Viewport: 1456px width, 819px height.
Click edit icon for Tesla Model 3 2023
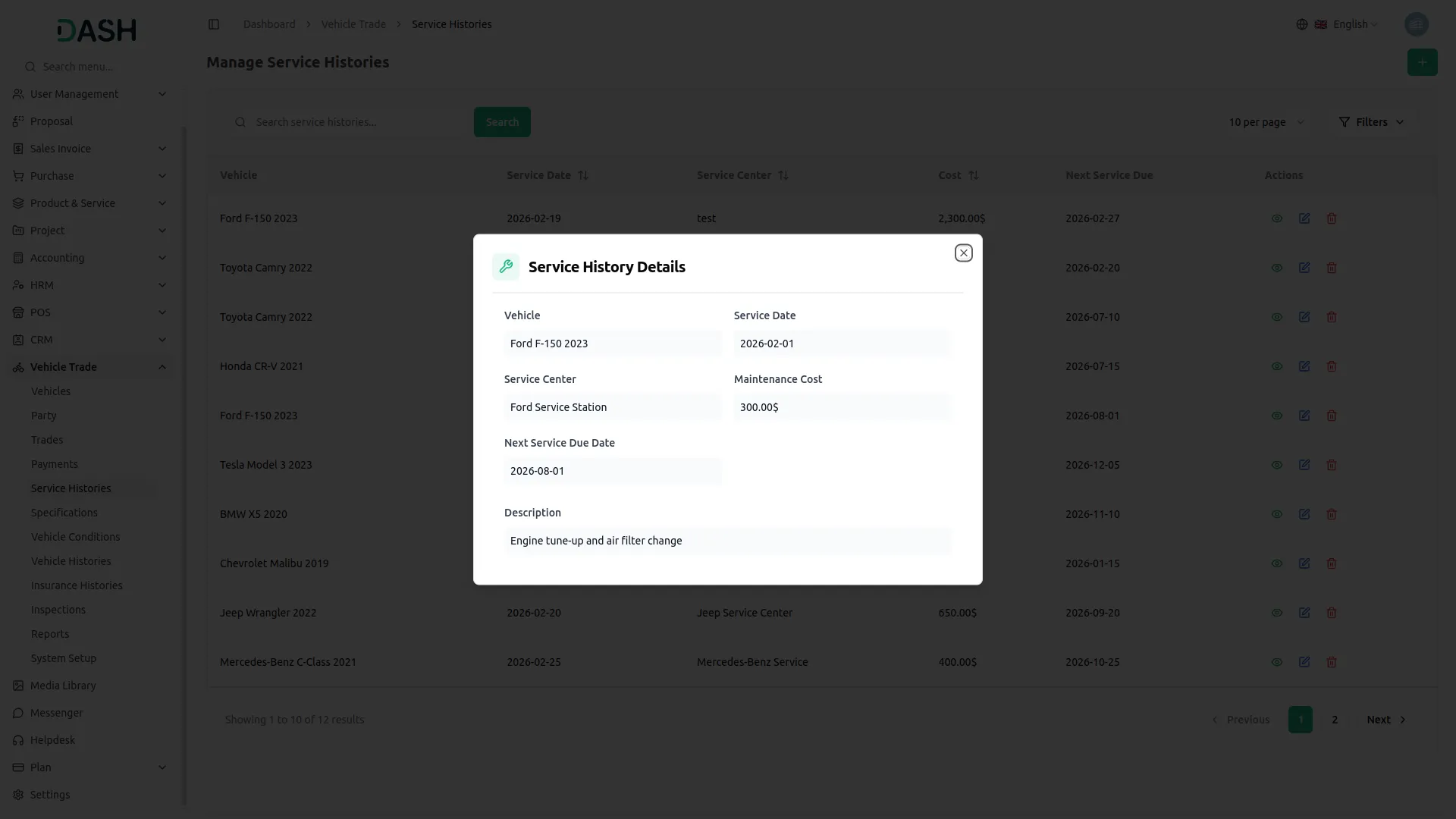[1304, 465]
